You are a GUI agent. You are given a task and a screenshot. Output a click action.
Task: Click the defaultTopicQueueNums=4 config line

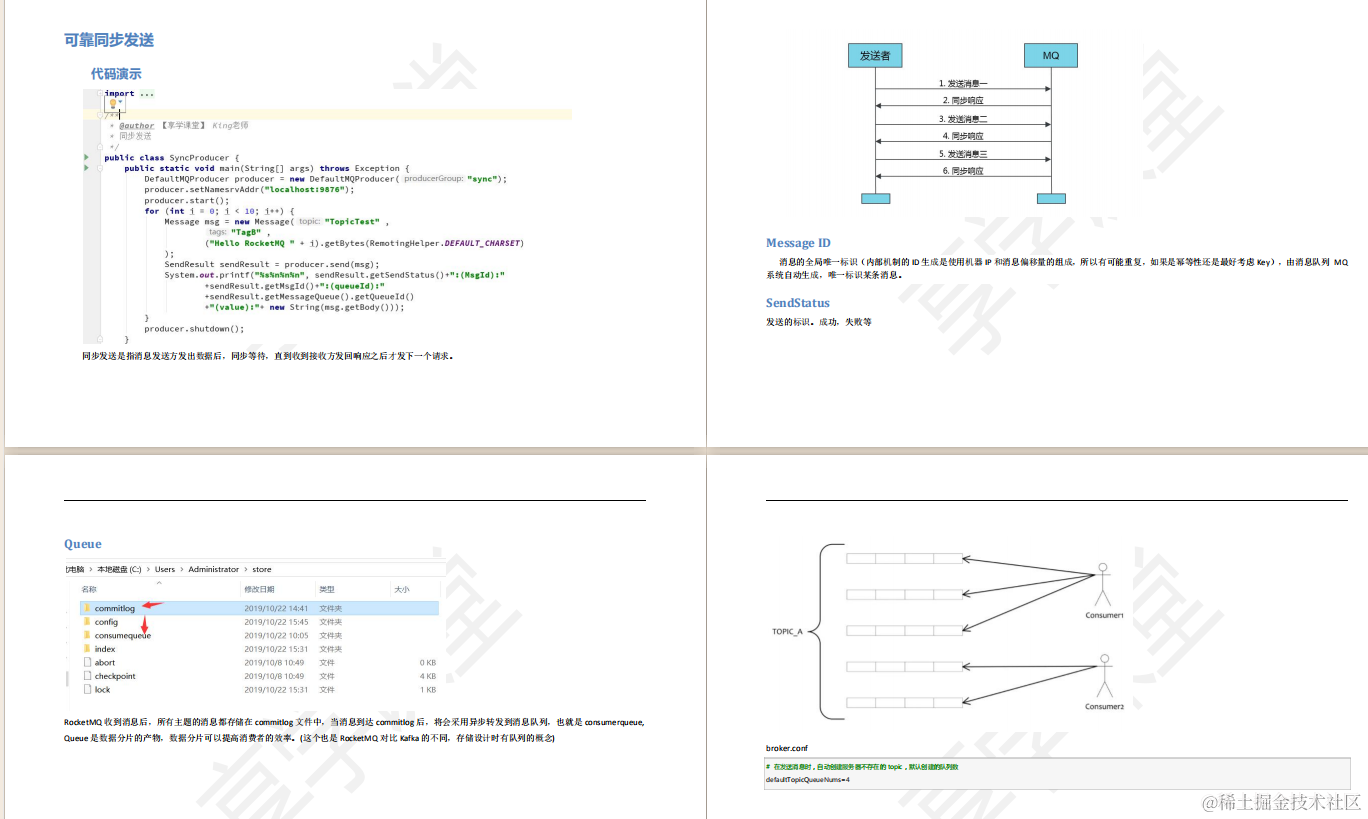[808, 779]
